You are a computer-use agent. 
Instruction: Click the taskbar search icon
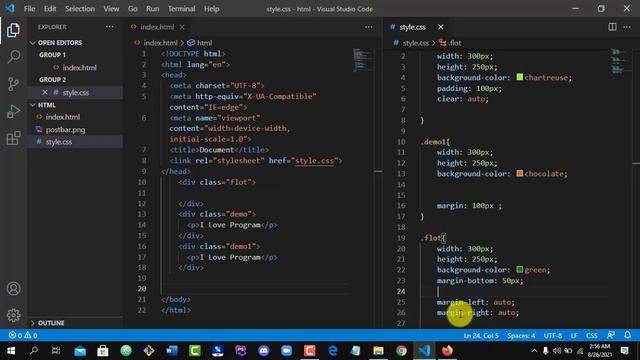[34, 351]
